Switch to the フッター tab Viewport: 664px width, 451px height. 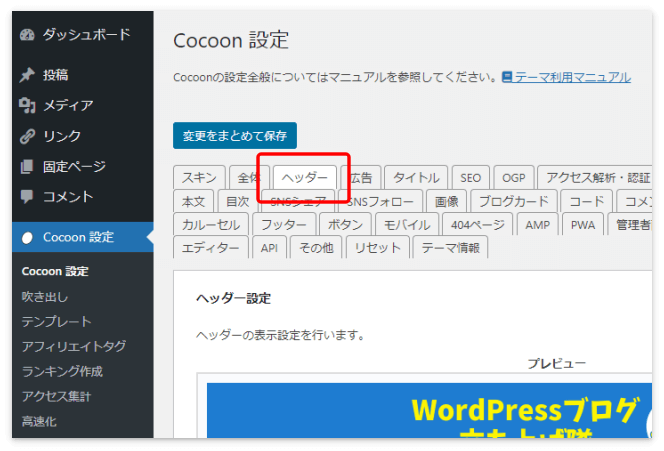(x=284, y=224)
